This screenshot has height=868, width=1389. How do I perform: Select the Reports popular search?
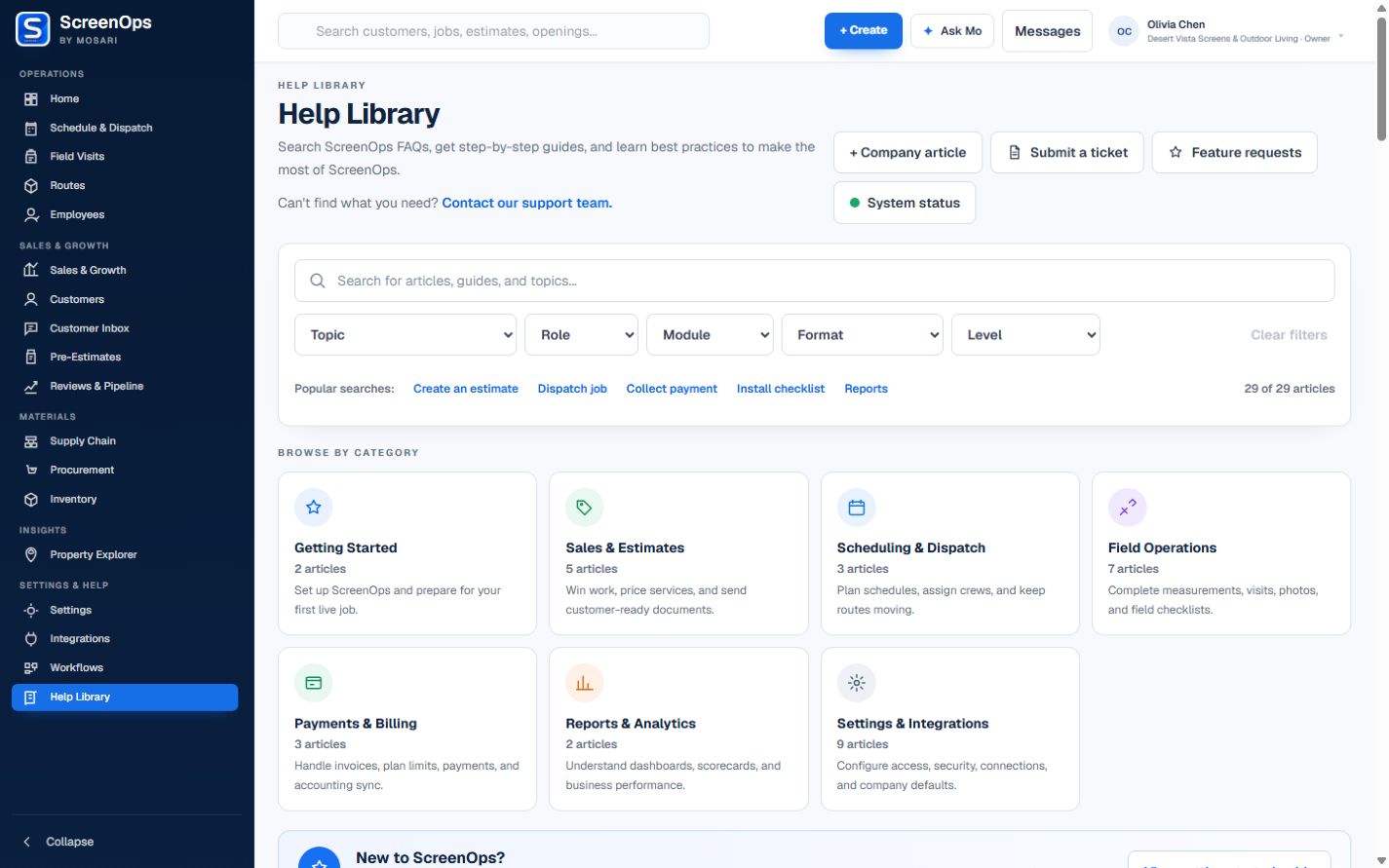pos(866,389)
